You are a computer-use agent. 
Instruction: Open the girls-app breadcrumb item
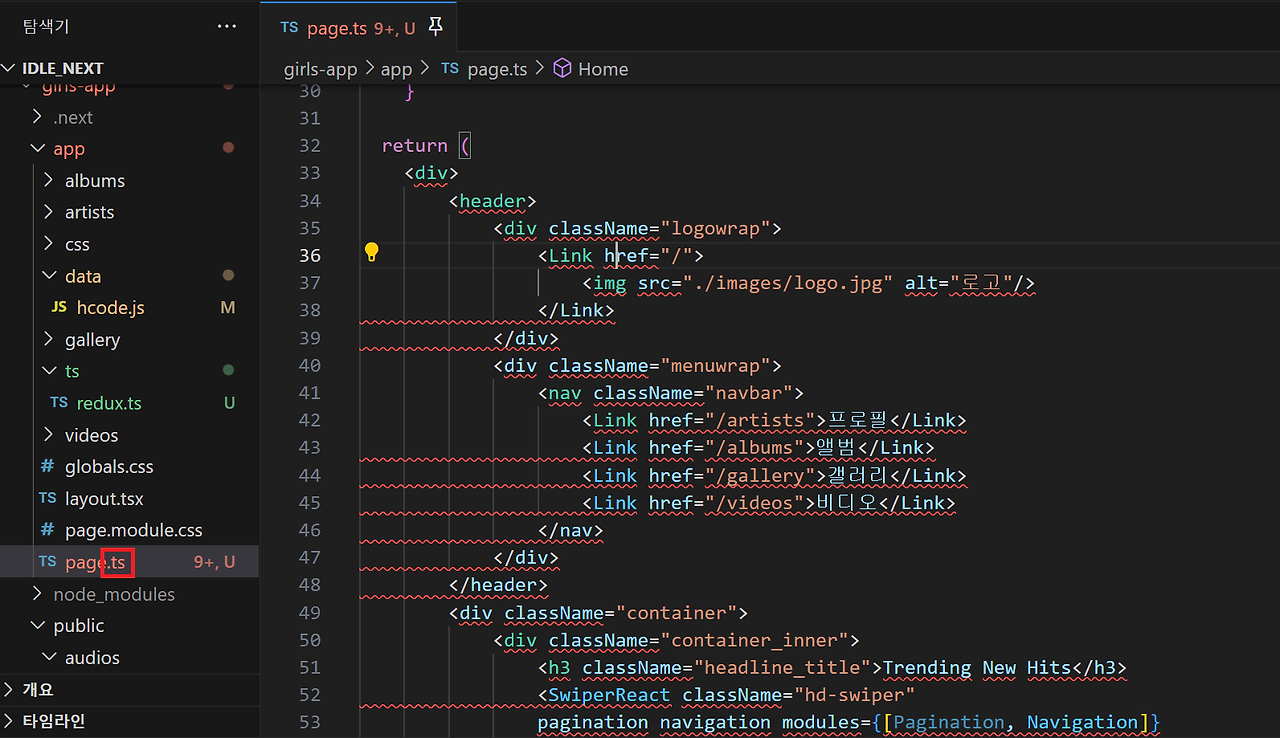(x=320, y=68)
